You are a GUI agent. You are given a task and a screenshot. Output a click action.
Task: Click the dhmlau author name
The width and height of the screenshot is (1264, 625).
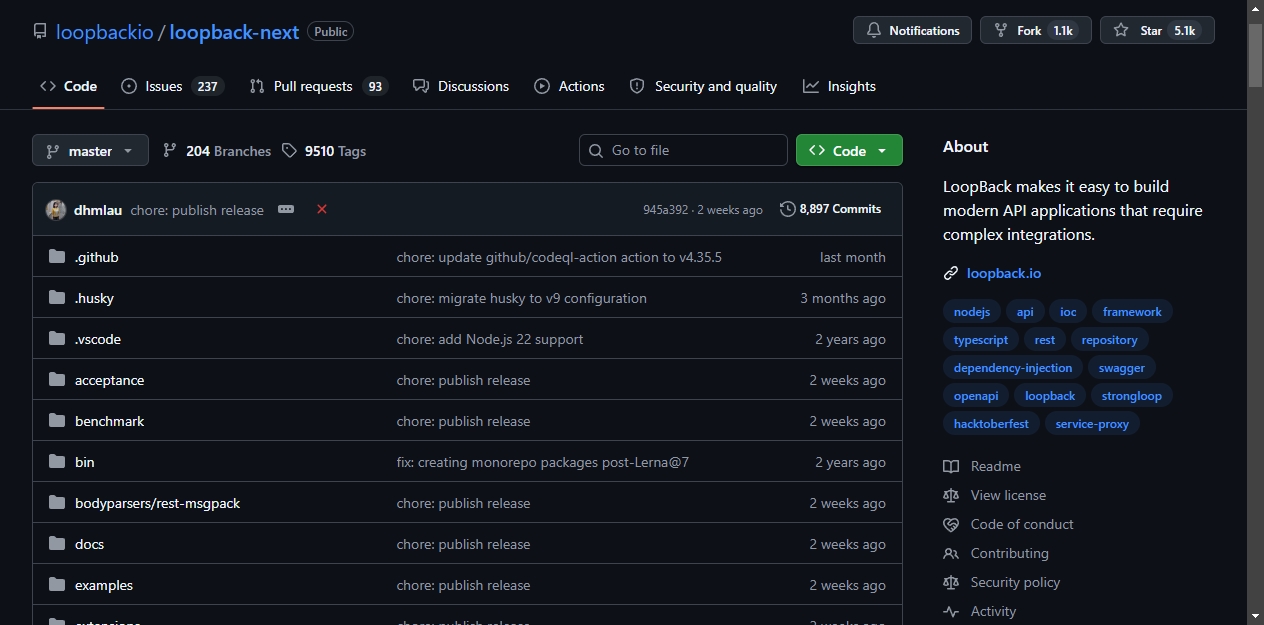coord(98,210)
